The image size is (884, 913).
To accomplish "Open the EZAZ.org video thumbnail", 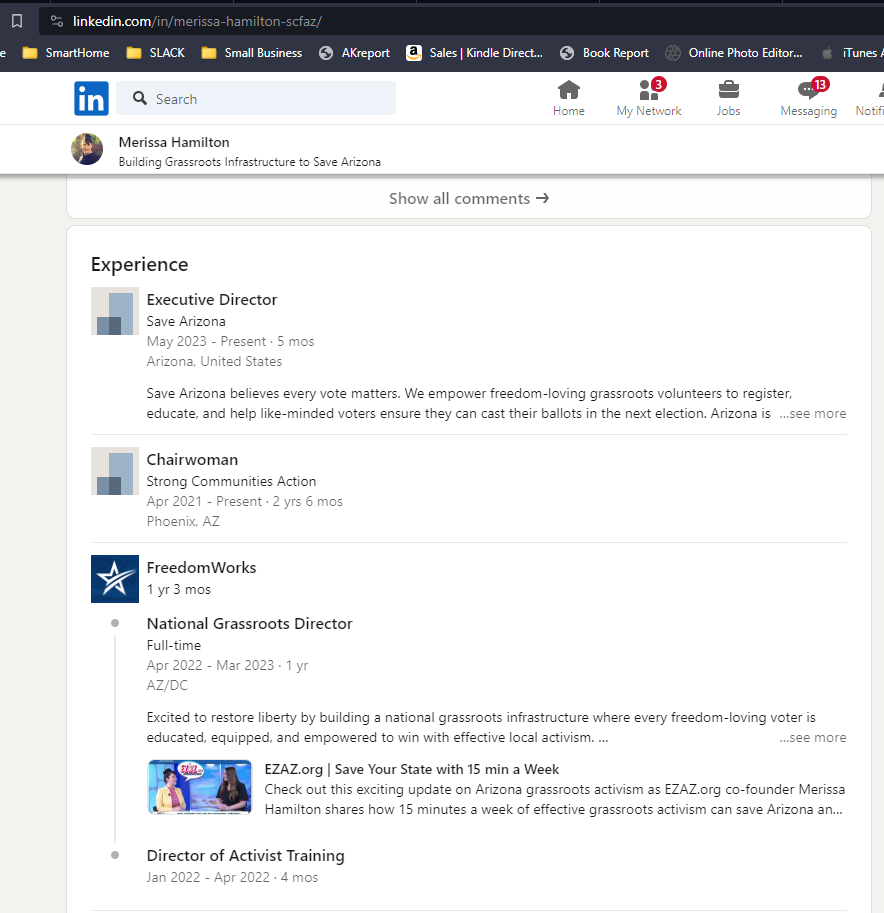I will tap(200, 787).
